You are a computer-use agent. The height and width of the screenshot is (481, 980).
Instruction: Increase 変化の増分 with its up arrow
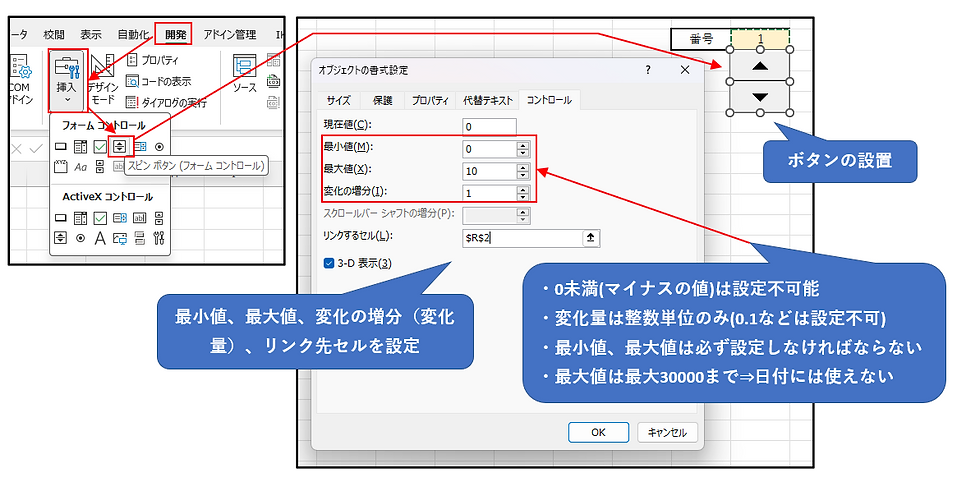[524, 189]
